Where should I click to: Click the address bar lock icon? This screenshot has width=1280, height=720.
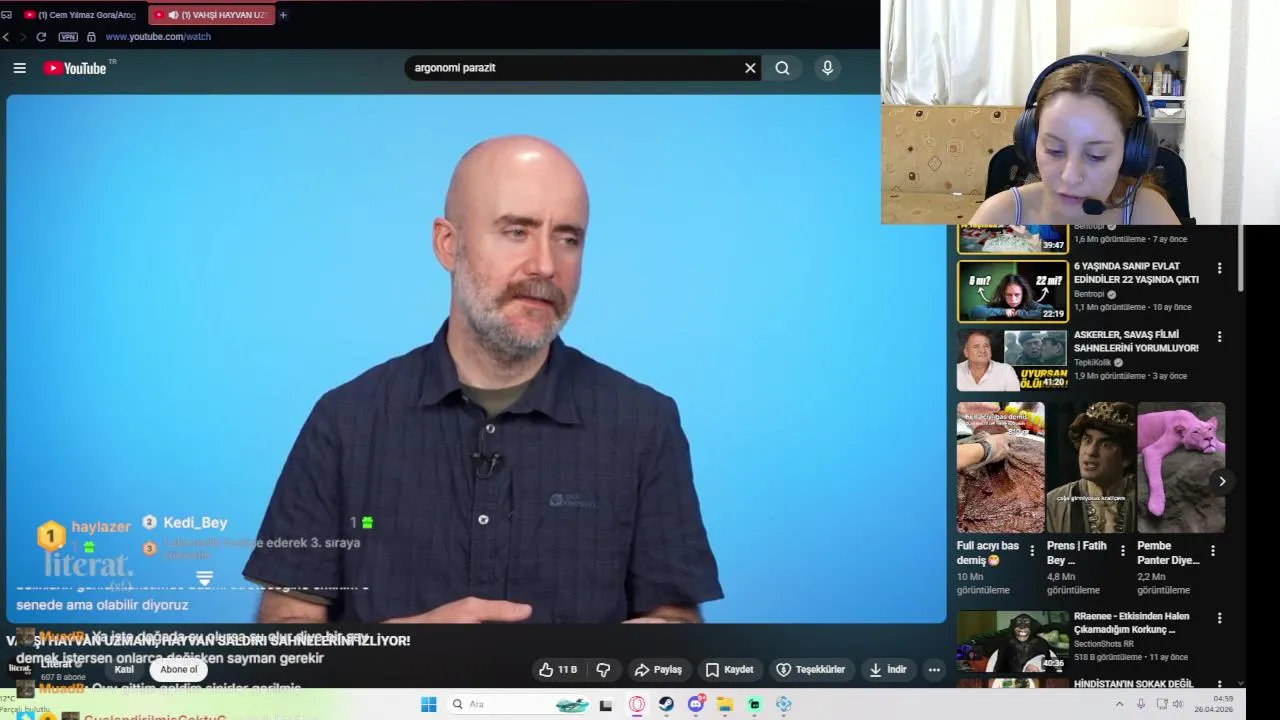coord(91,37)
